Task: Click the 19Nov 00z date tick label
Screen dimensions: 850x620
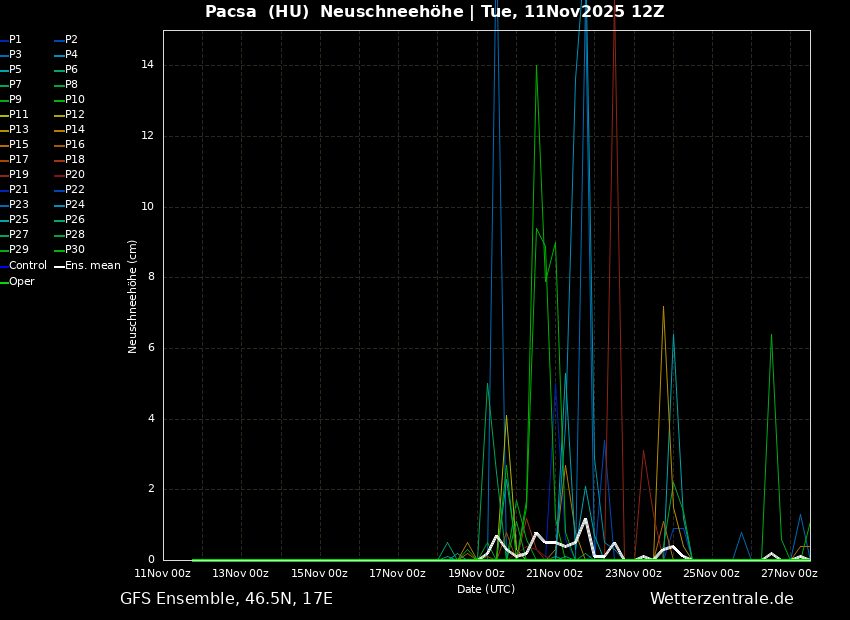Action: [x=476, y=574]
